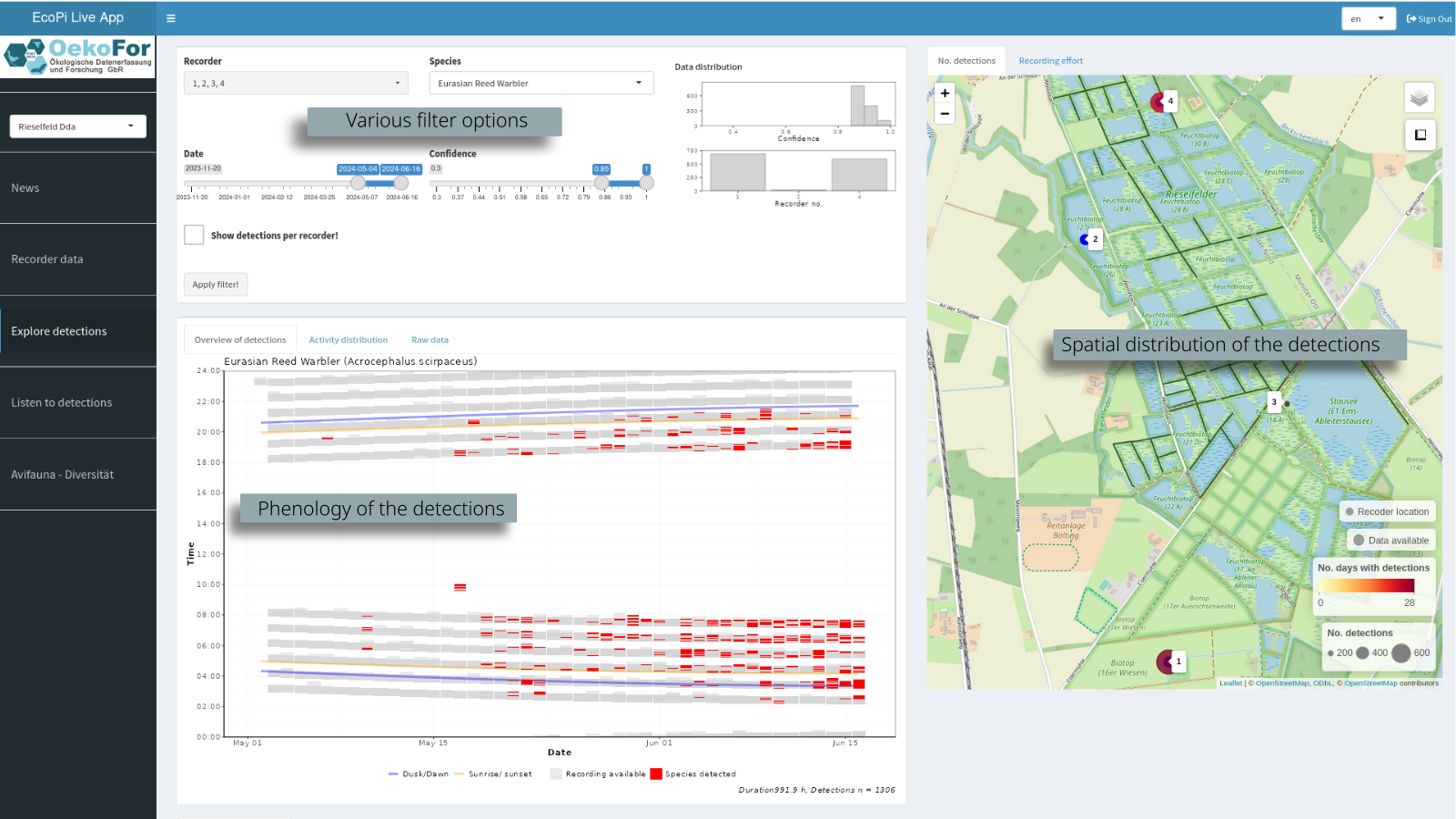Expand the Rieselfeld Dda project dropdown
This screenshot has height=819, width=1456.
77,126
